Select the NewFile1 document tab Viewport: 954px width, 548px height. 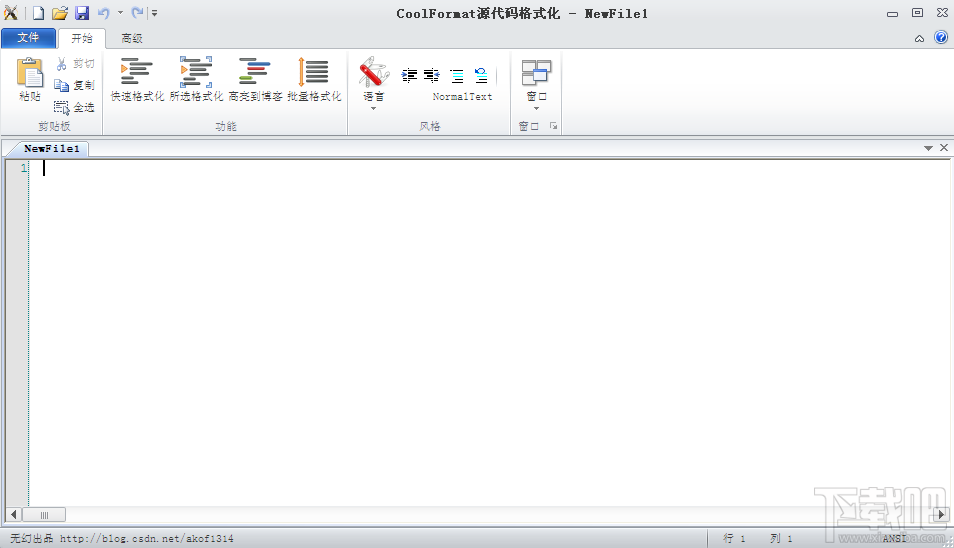pyautogui.click(x=51, y=148)
